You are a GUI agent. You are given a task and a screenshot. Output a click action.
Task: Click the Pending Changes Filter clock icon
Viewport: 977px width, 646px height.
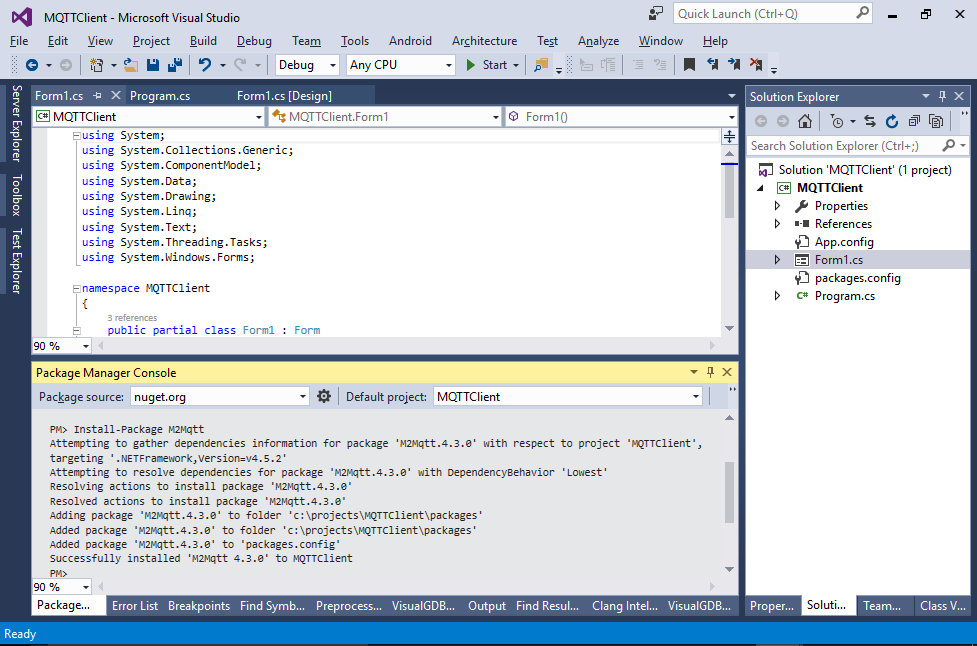pyautogui.click(x=837, y=121)
